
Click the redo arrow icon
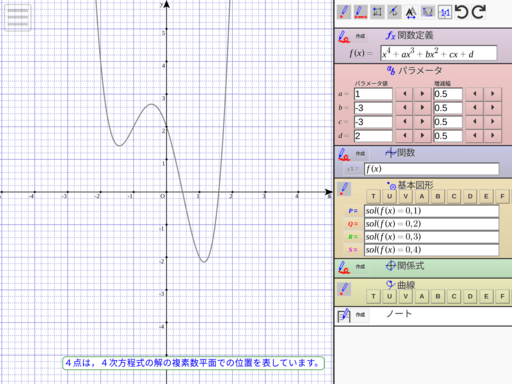coord(479,12)
